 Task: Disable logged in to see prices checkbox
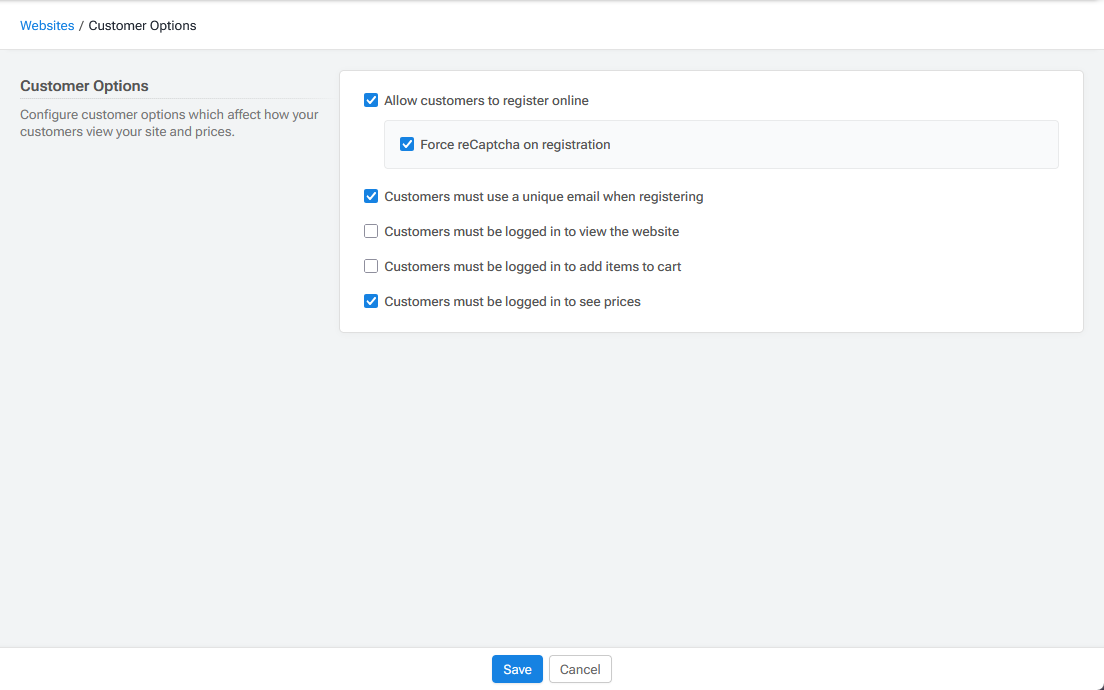[x=370, y=301]
